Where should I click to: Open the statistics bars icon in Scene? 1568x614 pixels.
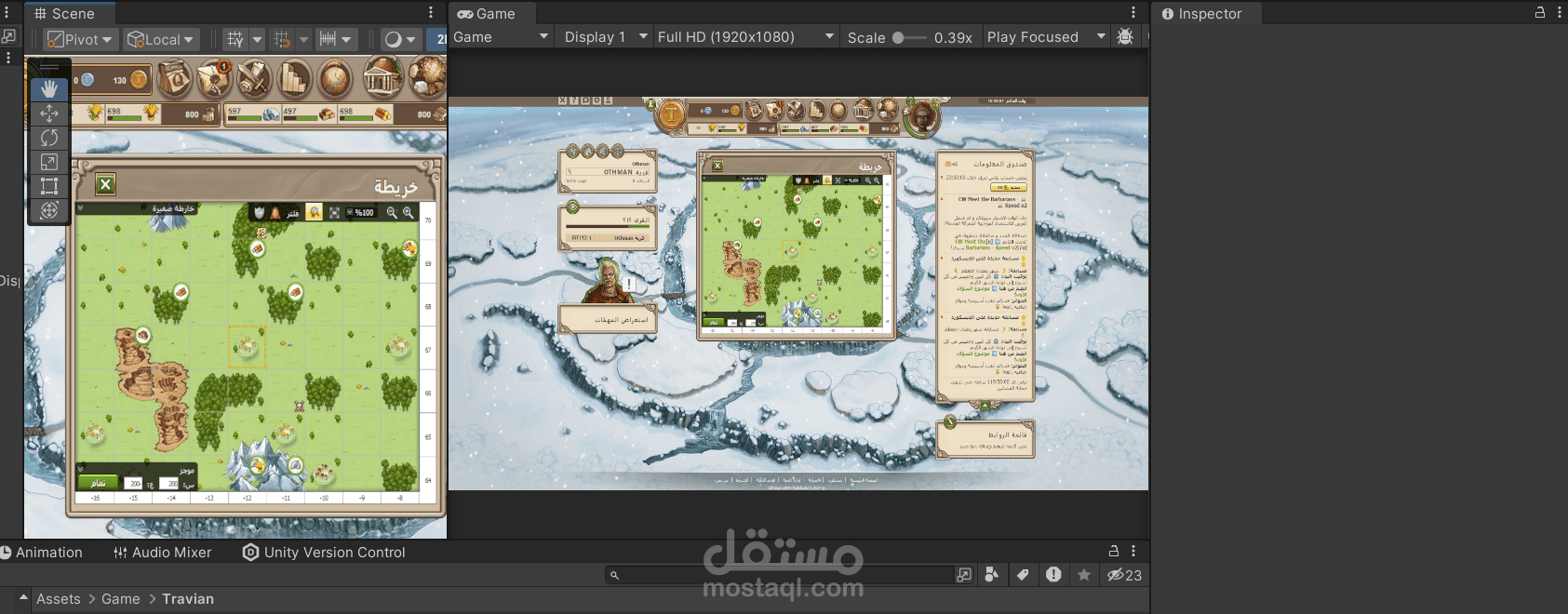(294, 80)
